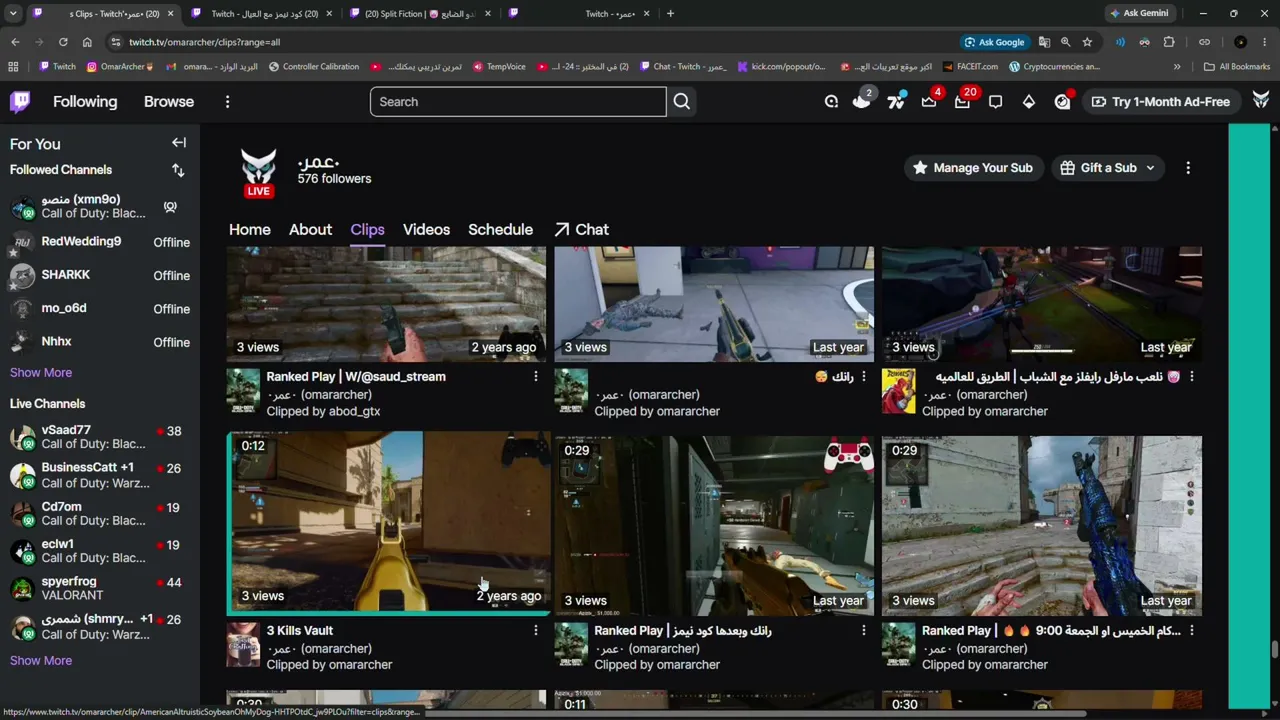Click the search magnifier button

682,101
